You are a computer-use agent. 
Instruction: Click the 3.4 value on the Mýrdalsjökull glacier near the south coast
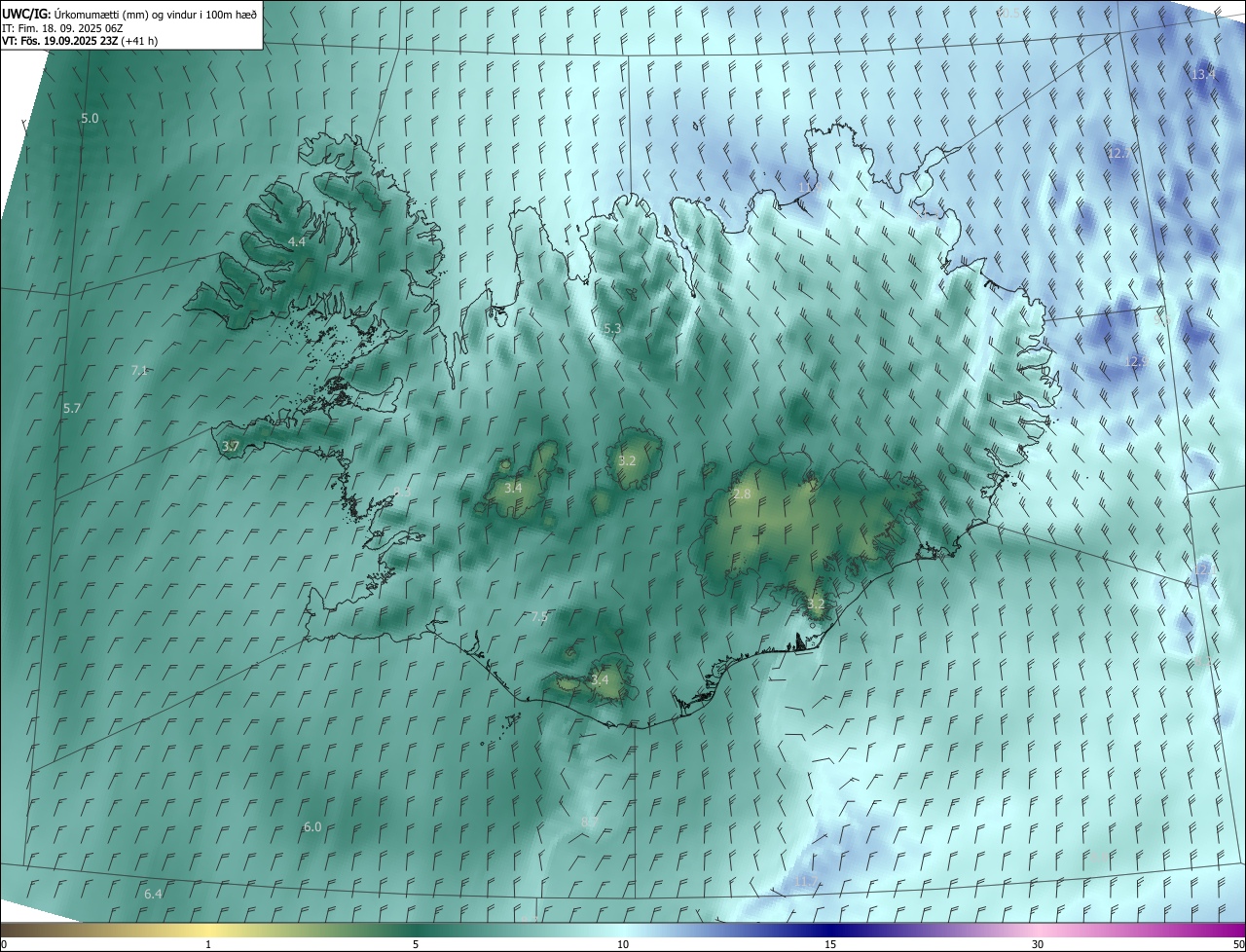point(600,679)
